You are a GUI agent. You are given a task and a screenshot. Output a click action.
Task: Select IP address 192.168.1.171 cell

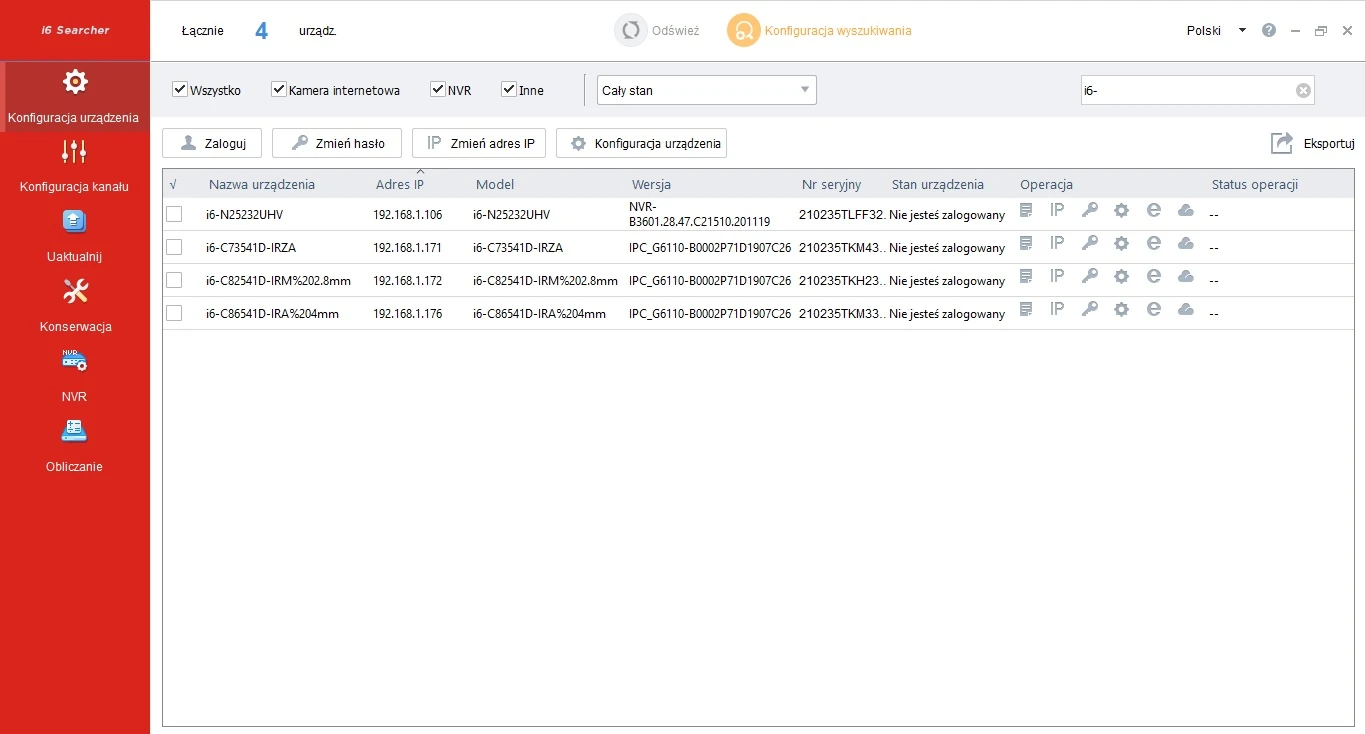click(x=408, y=248)
